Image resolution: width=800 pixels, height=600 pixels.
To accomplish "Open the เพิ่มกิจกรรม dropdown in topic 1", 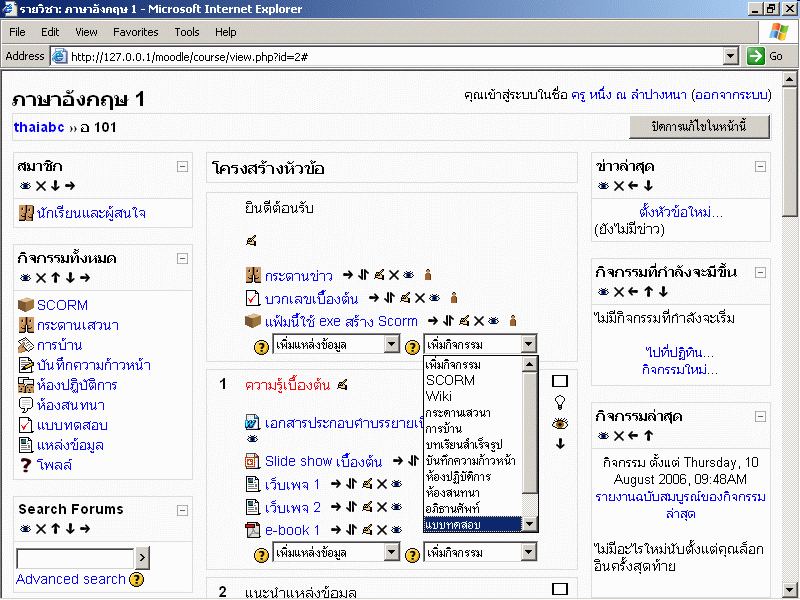I will click(x=481, y=552).
